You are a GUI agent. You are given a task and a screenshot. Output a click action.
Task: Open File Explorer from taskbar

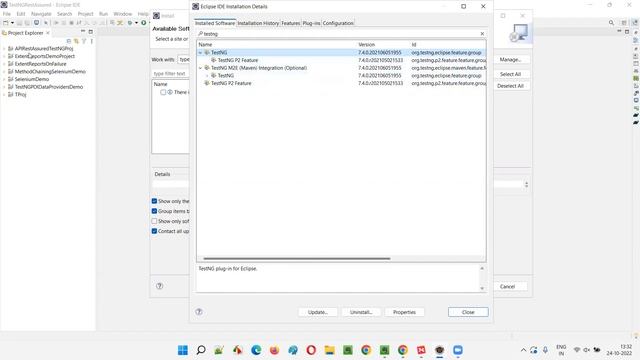[x=329, y=350]
